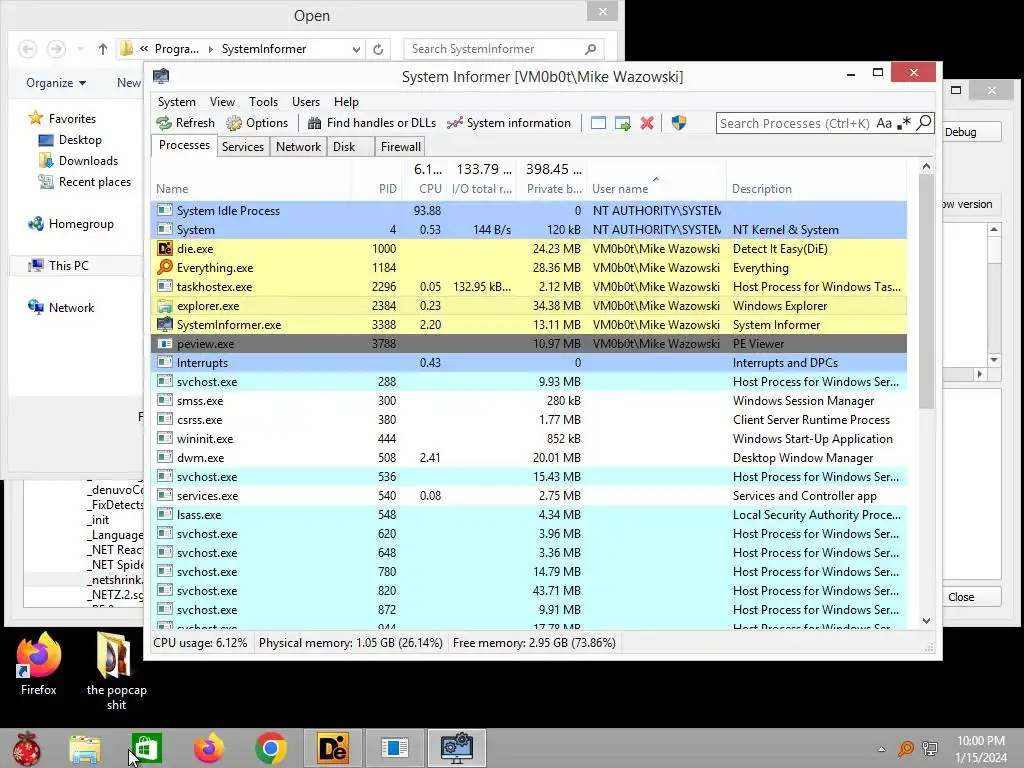Sort by PID column header
The height and width of the screenshot is (768, 1024).
coord(376,189)
